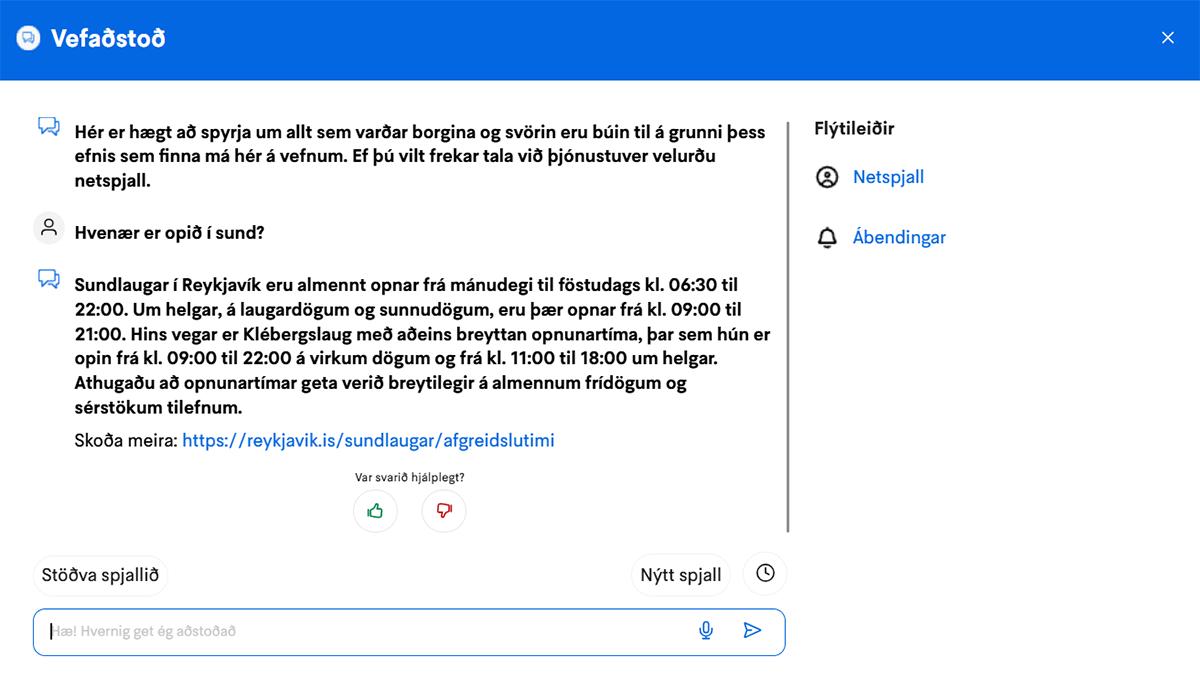Open Netspjall from the quick links
Viewport: 1200px width, 700px height.
888,177
